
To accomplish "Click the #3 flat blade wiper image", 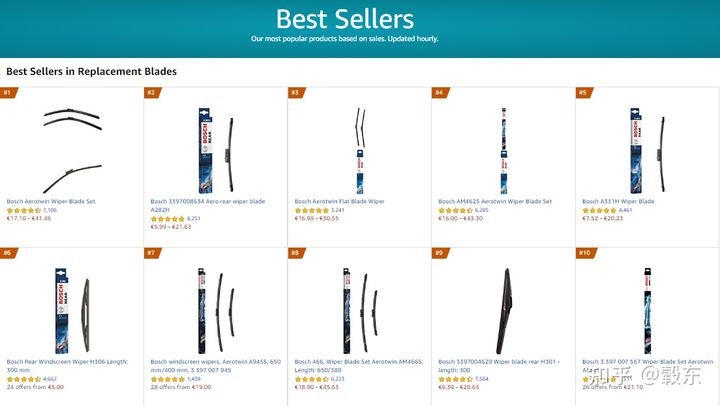I will (x=360, y=150).
